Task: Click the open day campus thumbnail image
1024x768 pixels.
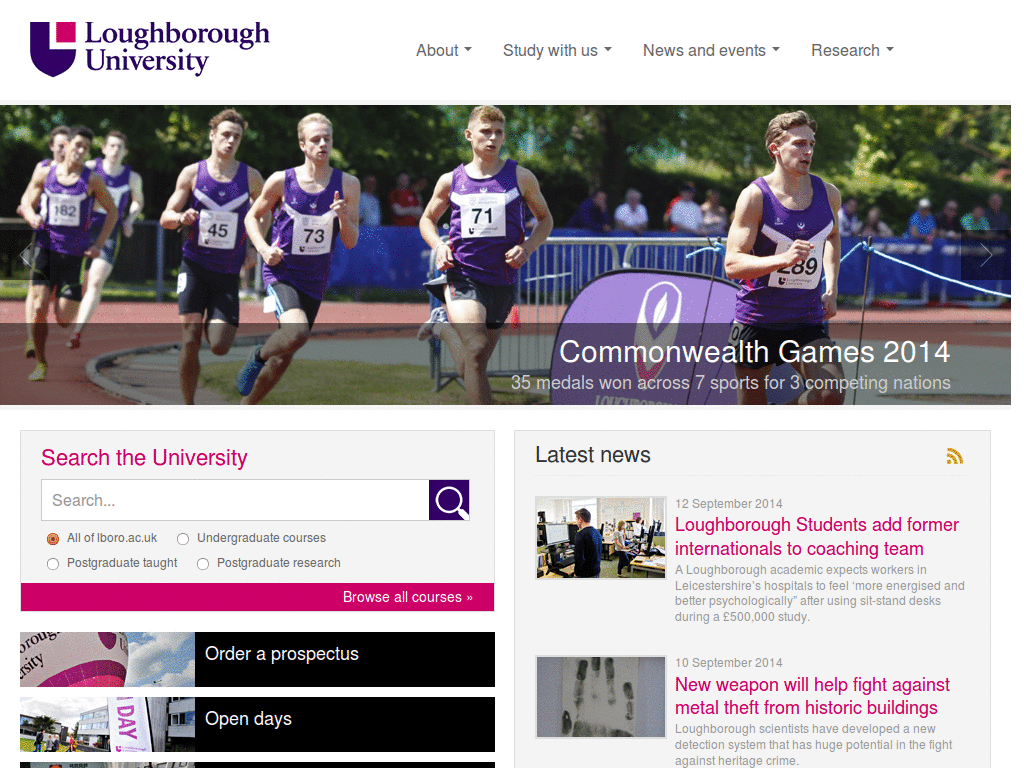Action: point(107,724)
